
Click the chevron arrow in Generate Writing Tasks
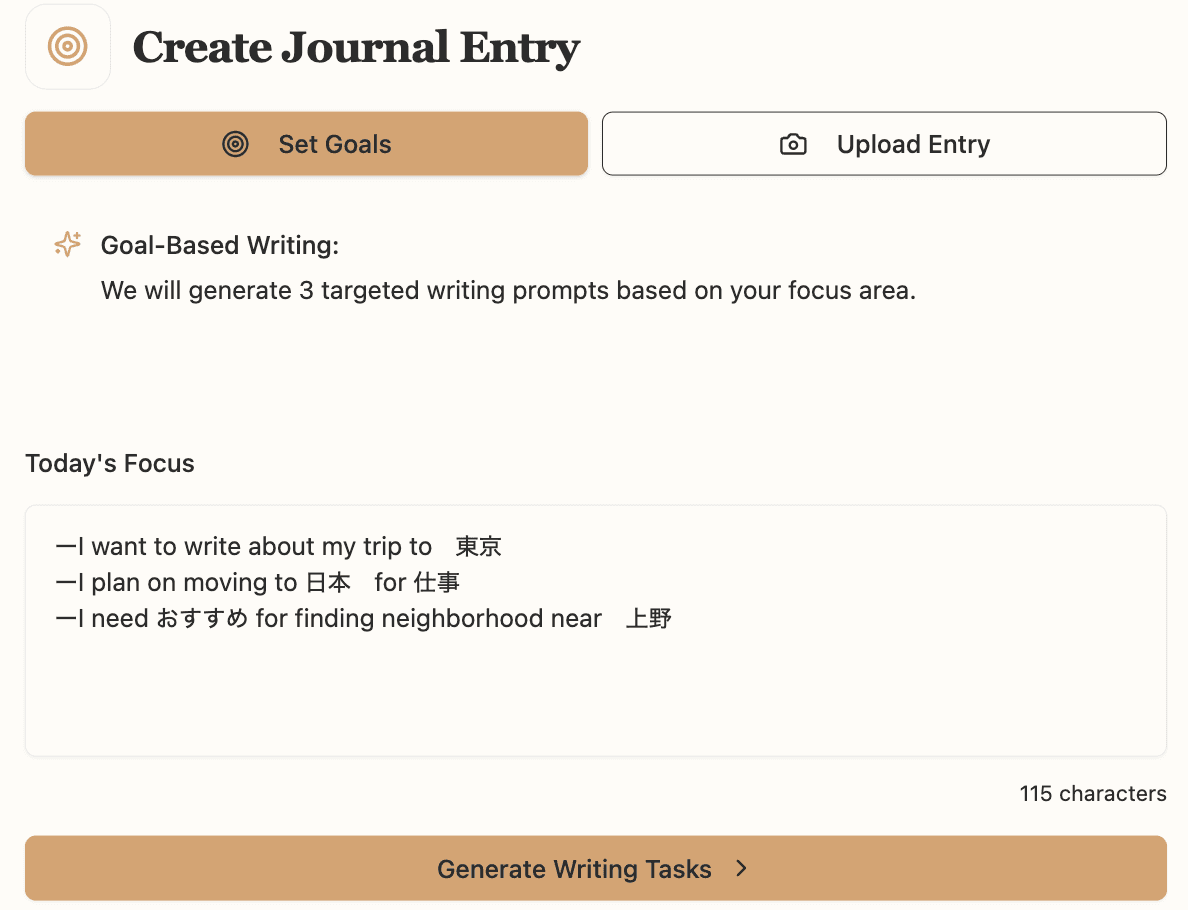741,868
